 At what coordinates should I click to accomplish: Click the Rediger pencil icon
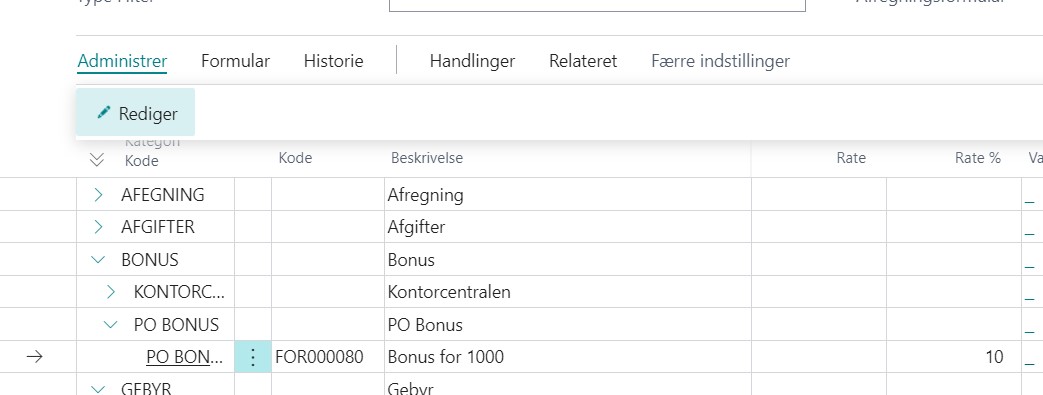click(x=103, y=112)
